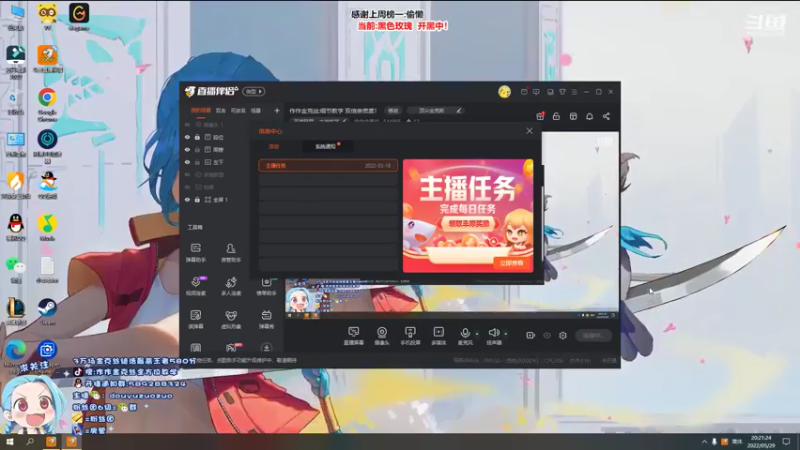Add 手机投屏 phone mirroring source
The image size is (800, 450).
point(410,336)
